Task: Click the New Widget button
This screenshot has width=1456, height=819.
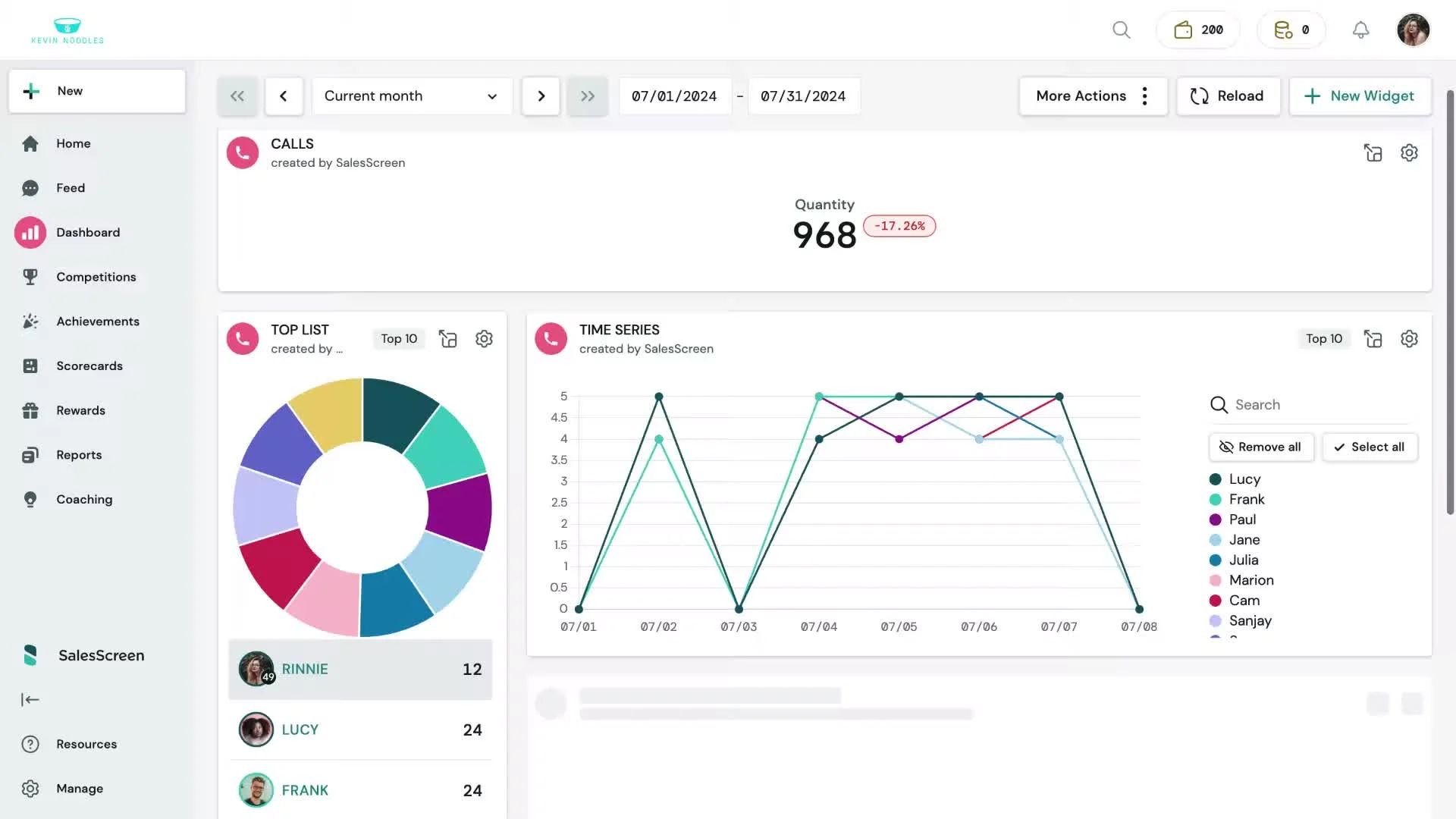Action: (x=1360, y=96)
